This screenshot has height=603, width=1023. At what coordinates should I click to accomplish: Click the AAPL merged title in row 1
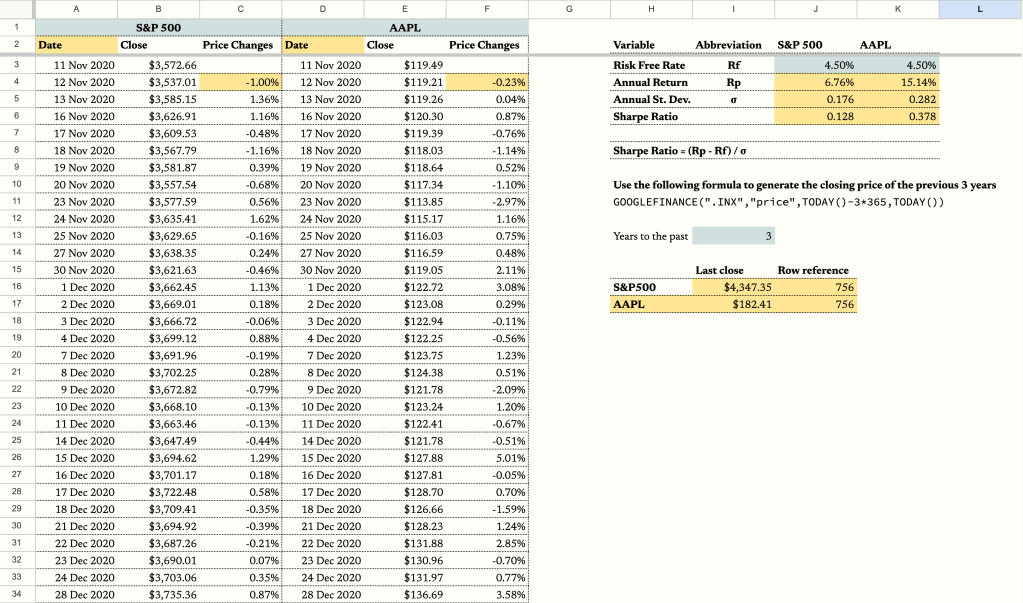click(404, 27)
